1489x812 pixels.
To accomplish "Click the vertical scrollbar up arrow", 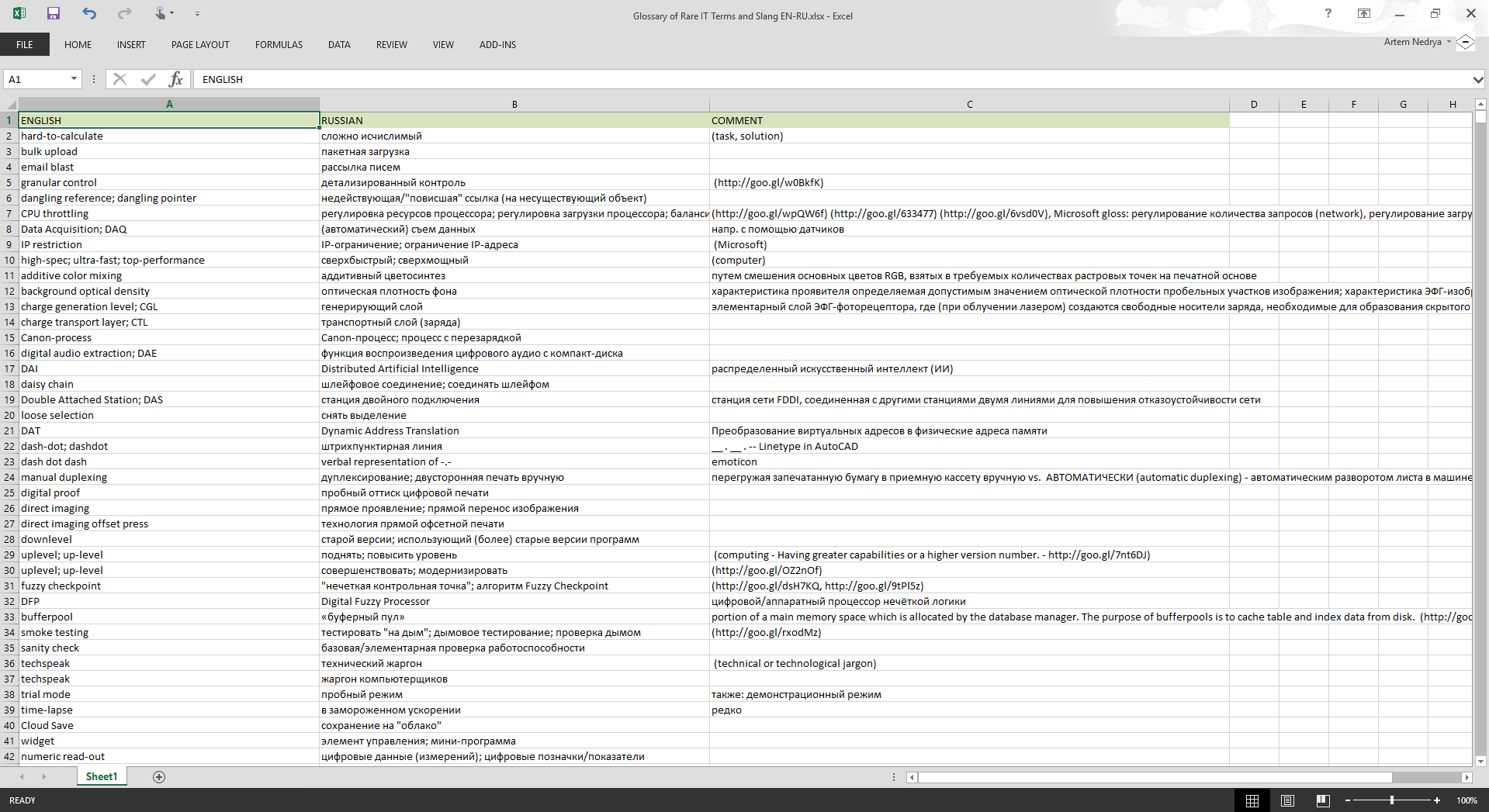I will tap(1480, 104).
